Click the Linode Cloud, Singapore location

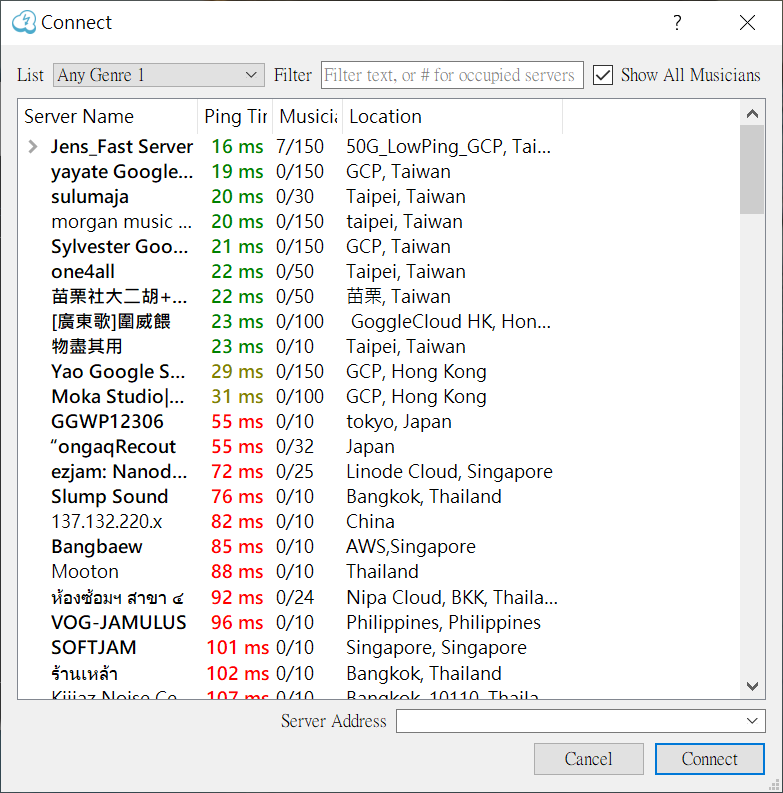tap(449, 472)
